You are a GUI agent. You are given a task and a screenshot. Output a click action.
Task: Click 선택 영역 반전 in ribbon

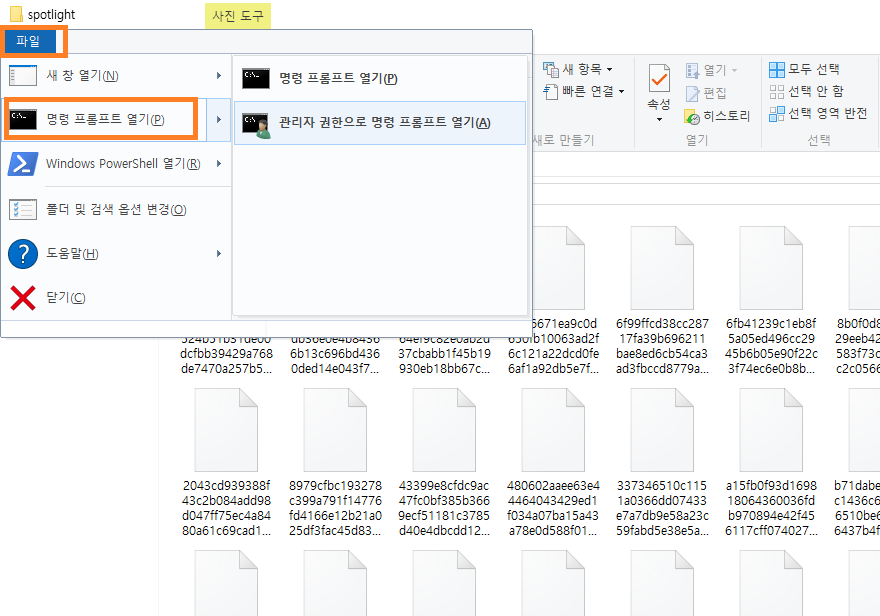(818, 113)
